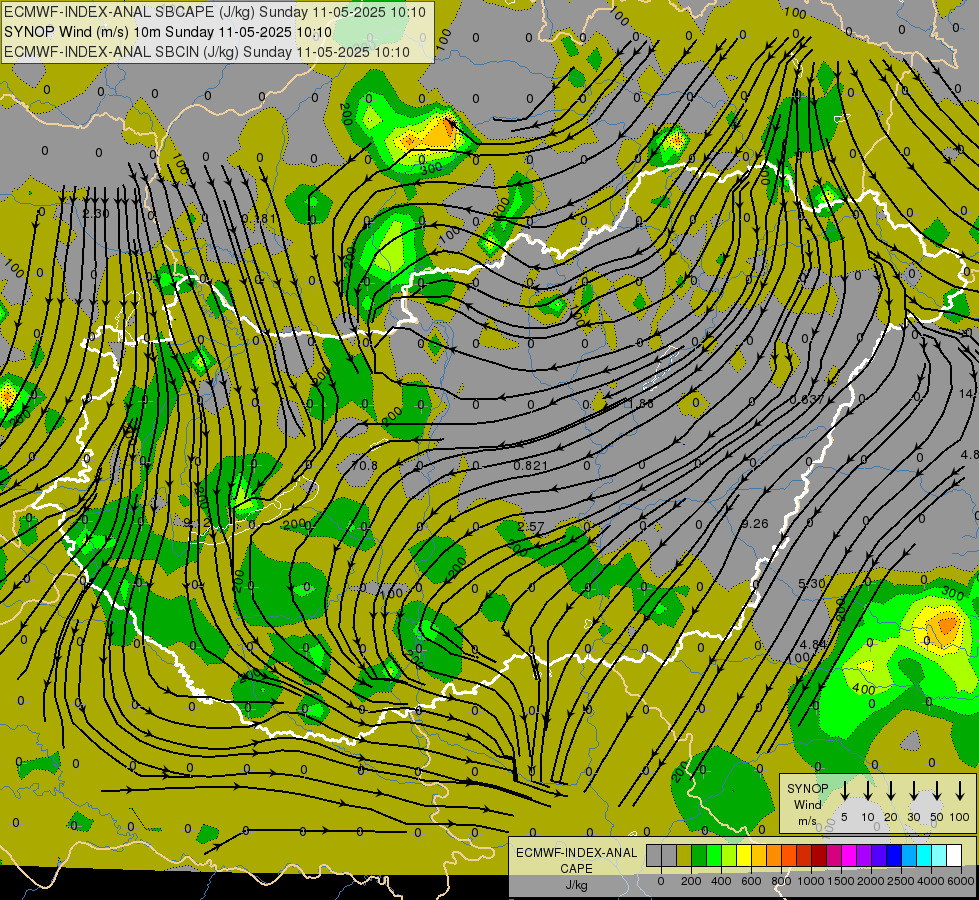This screenshot has width=979, height=900.
Task: Click the SYNOP Wind 10m title line
Action: click(x=168, y=32)
